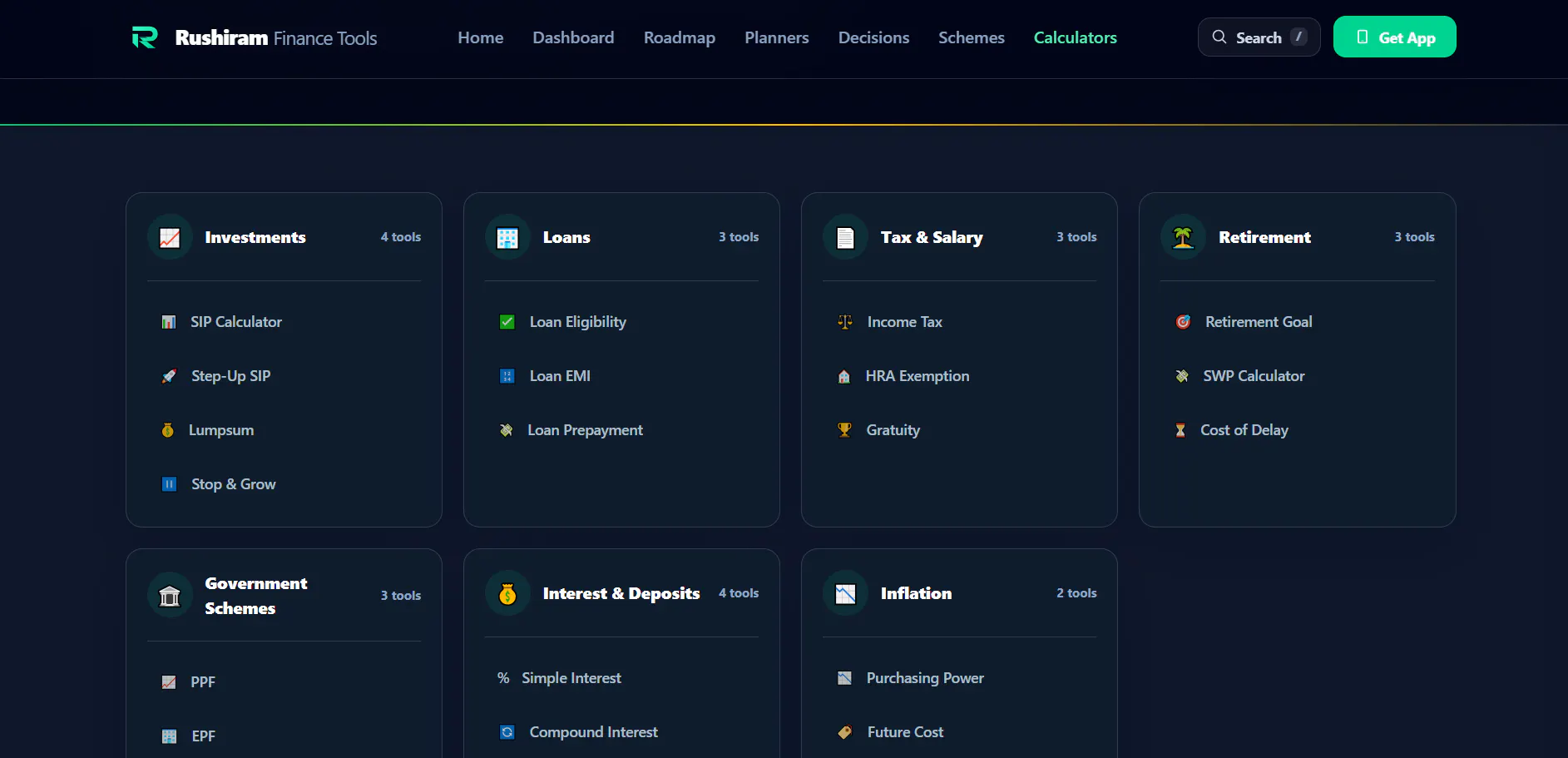
Task: Open the SIP Calculator link
Action: pyautogui.click(x=236, y=322)
